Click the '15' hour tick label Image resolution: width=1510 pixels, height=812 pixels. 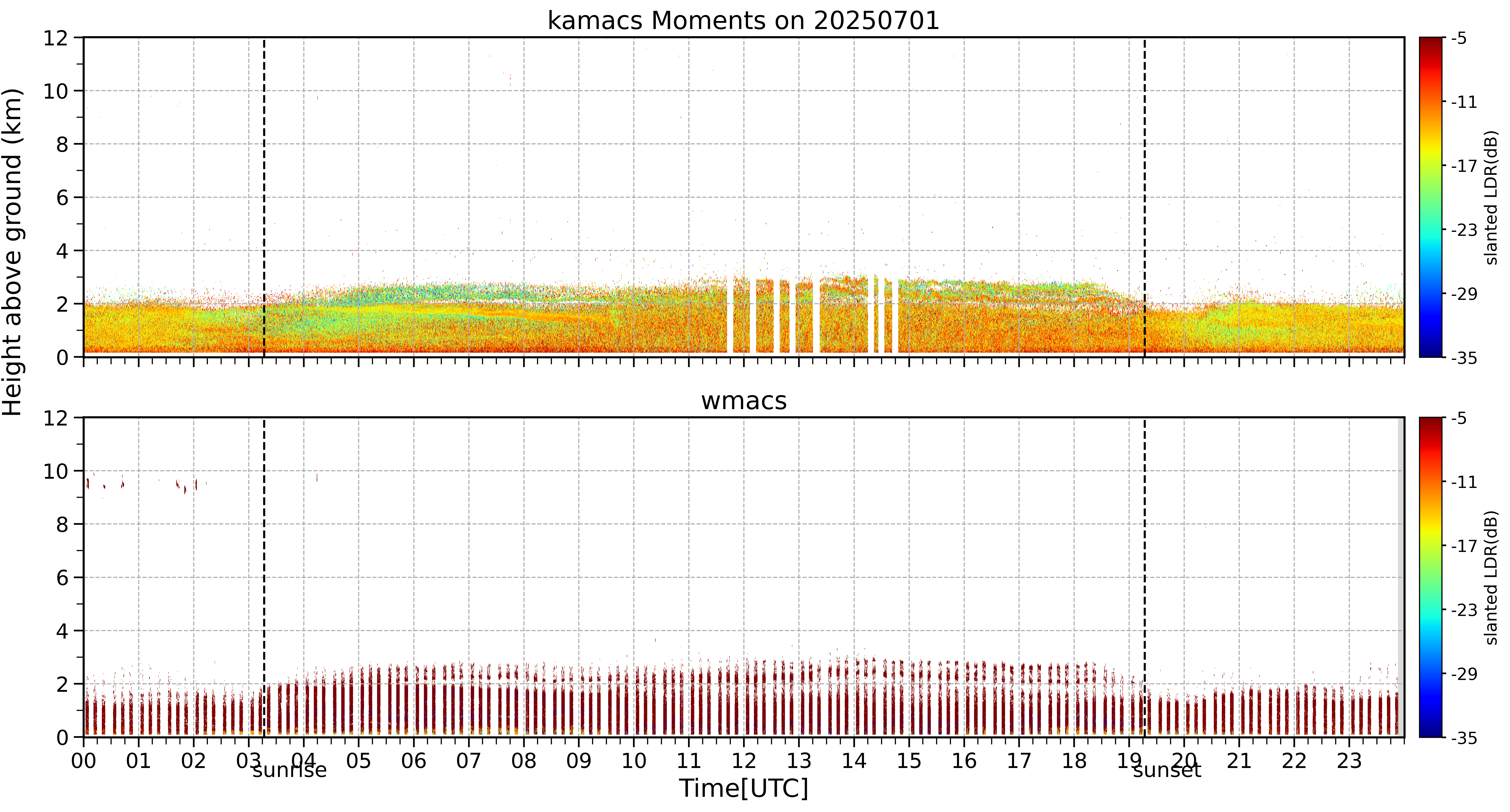click(x=909, y=761)
